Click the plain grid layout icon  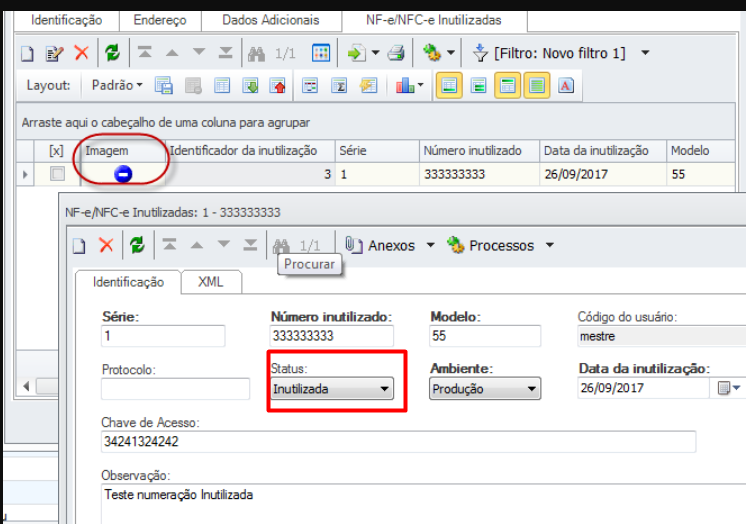pyautogui.click(x=222, y=86)
